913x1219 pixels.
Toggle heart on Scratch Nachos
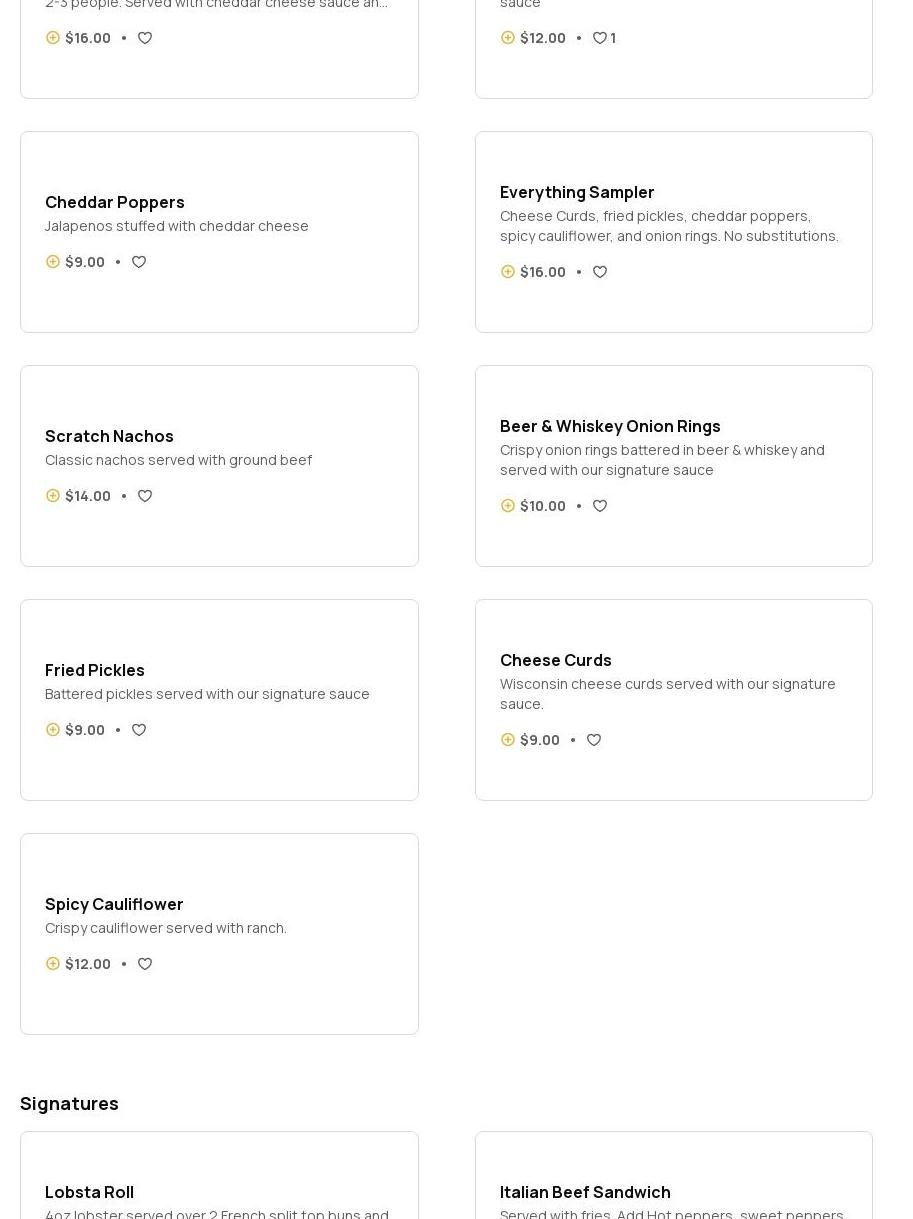(145, 496)
